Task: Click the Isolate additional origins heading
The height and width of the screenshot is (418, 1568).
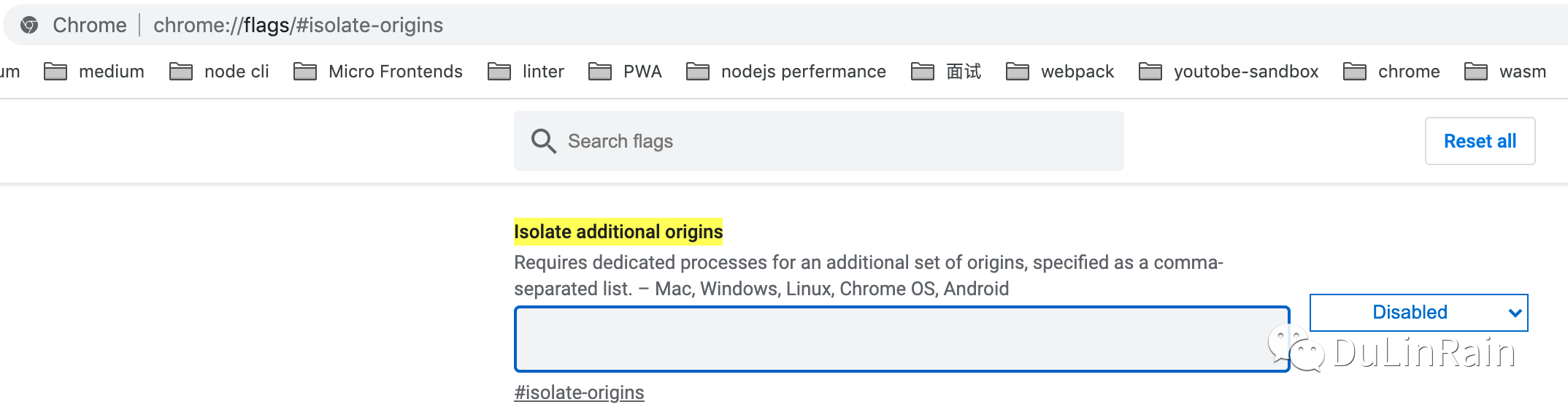Action: [618, 232]
